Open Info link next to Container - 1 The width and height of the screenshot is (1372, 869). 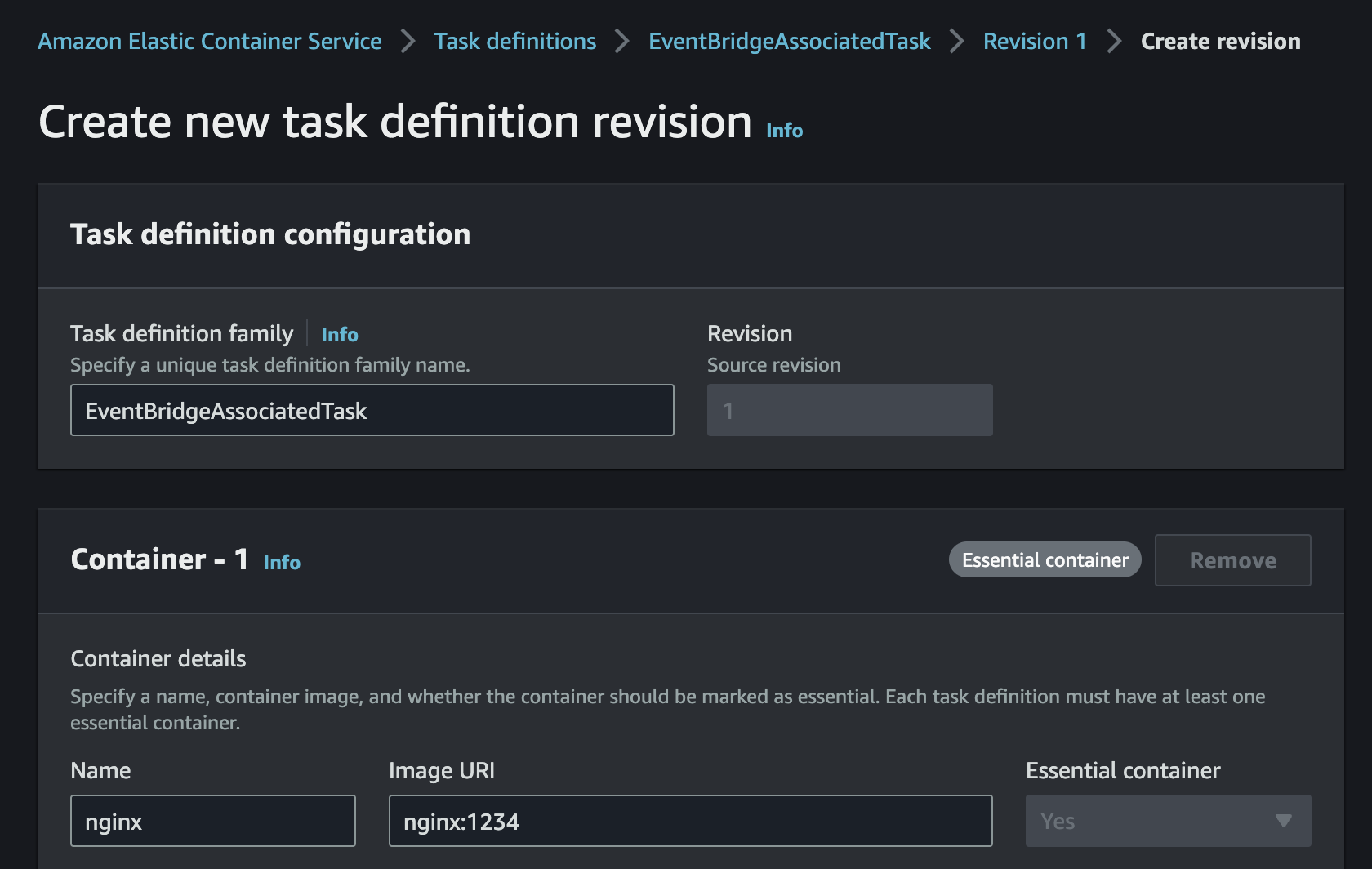point(282,562)
